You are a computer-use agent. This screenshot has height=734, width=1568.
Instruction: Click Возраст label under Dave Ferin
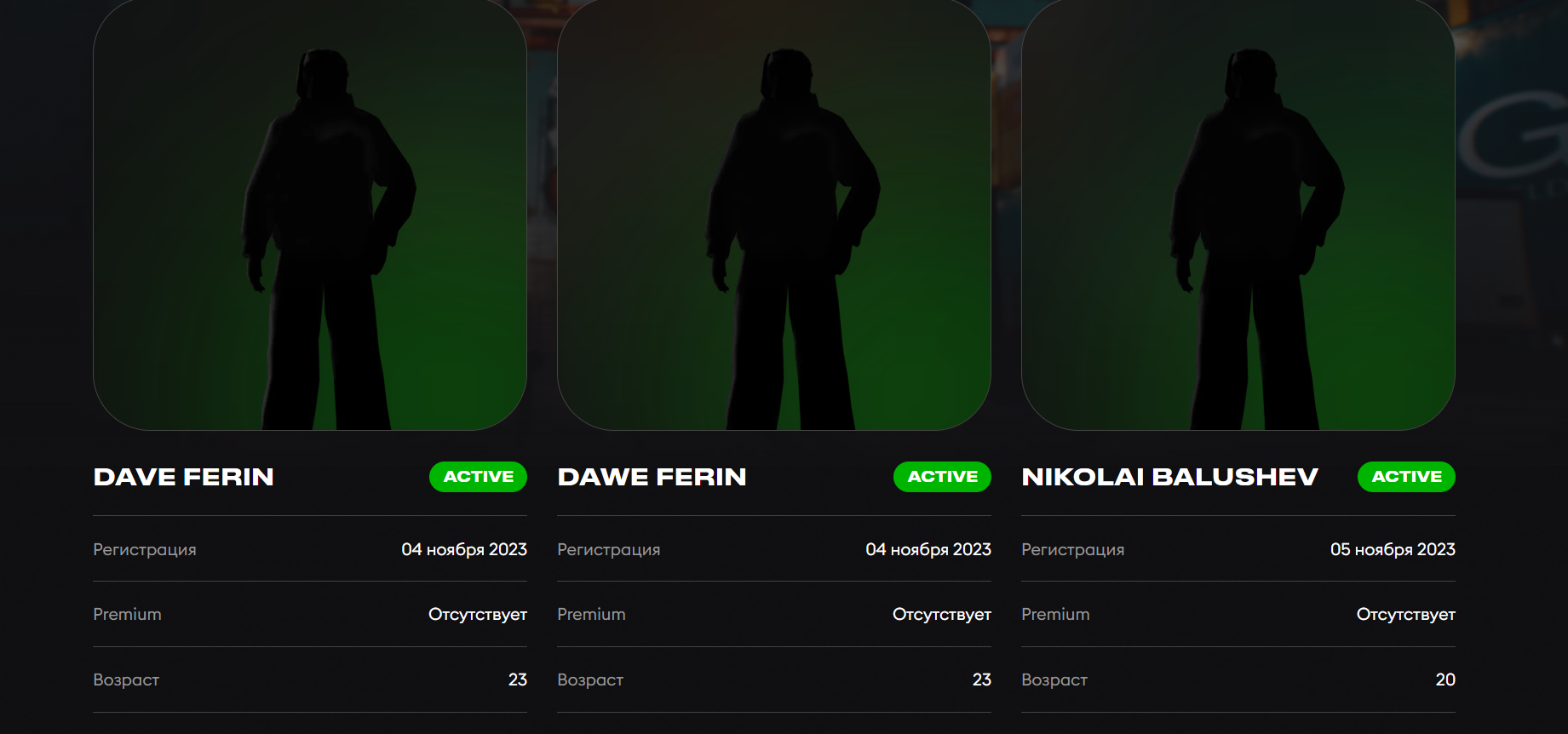click(126, 680)
